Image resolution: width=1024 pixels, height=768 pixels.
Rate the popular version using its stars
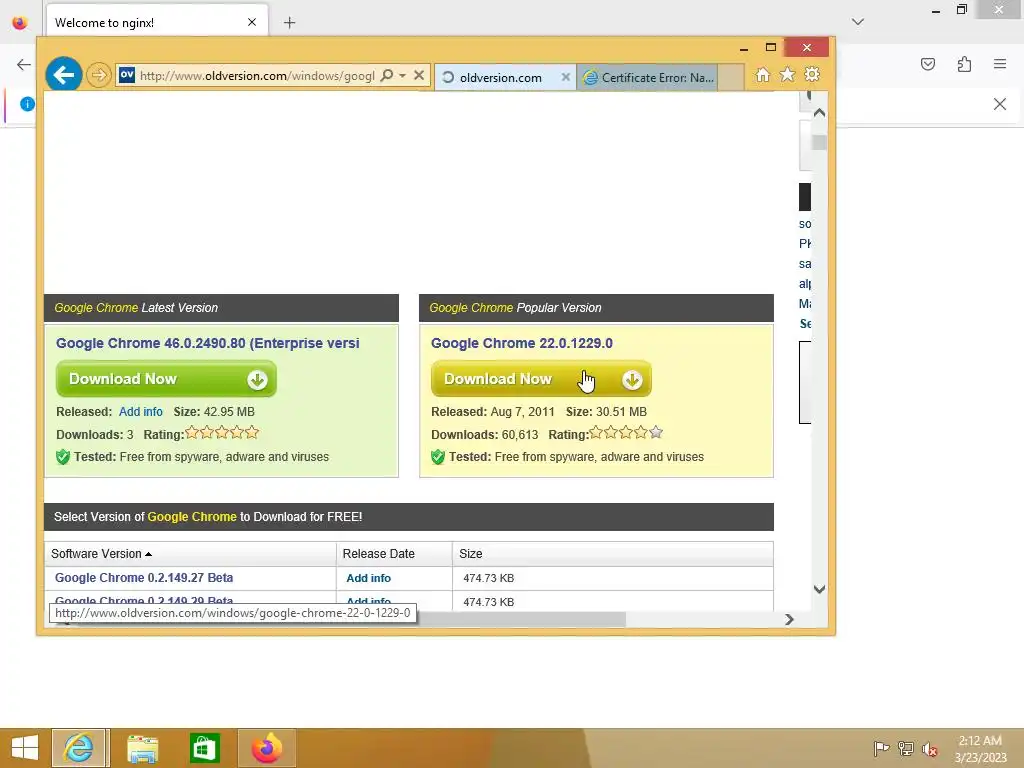coord(626,432)
